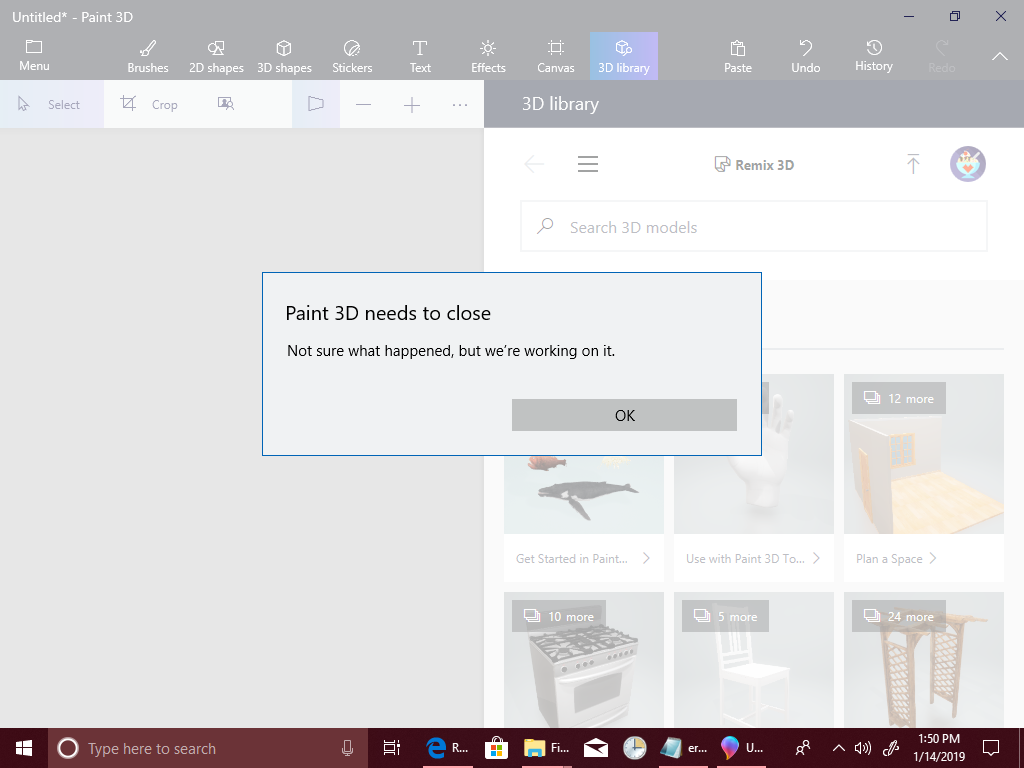1024x768 pixels.
Task: Open the 3D shapes tab
Action: 284,56
